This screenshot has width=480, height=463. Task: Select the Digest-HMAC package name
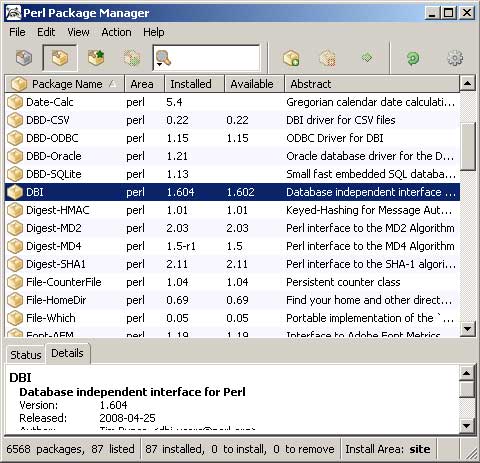(58, 210)
